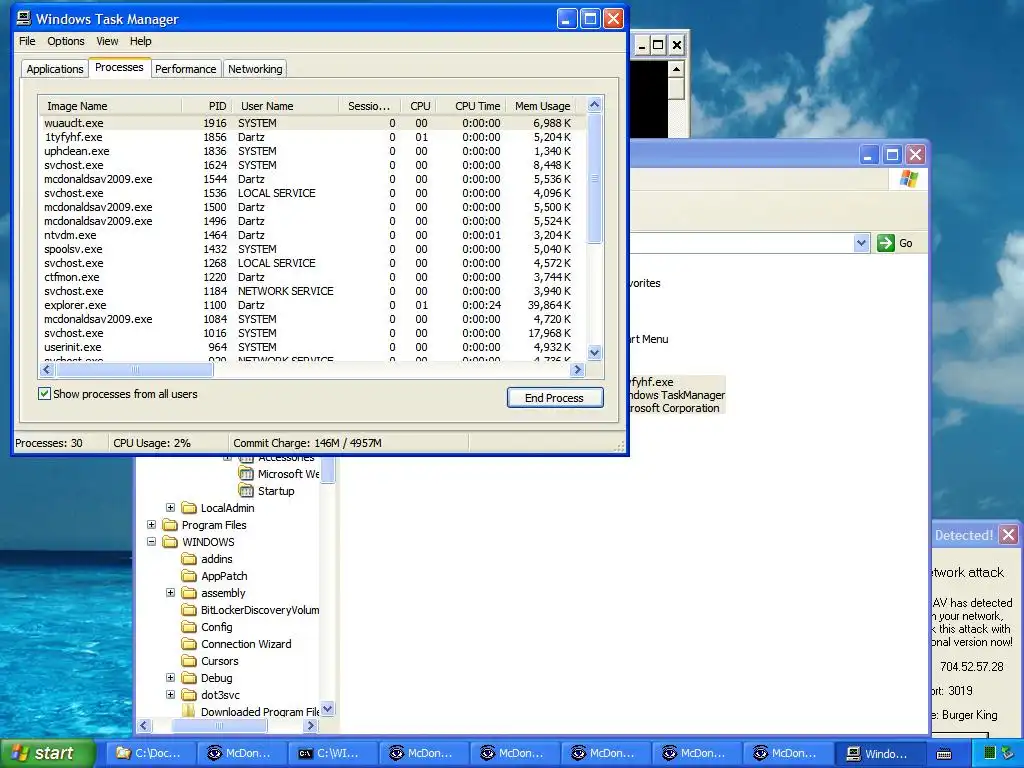The image size is (1024, 768).
Task: Open the View menu
Action: 107,41
